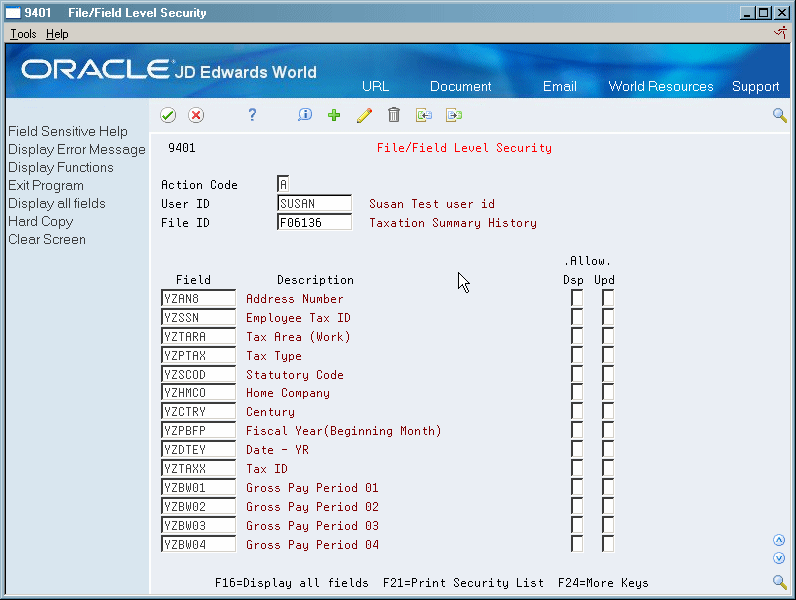Click the Action Code input field
The image size is (796, 600).
click(283, 184)
